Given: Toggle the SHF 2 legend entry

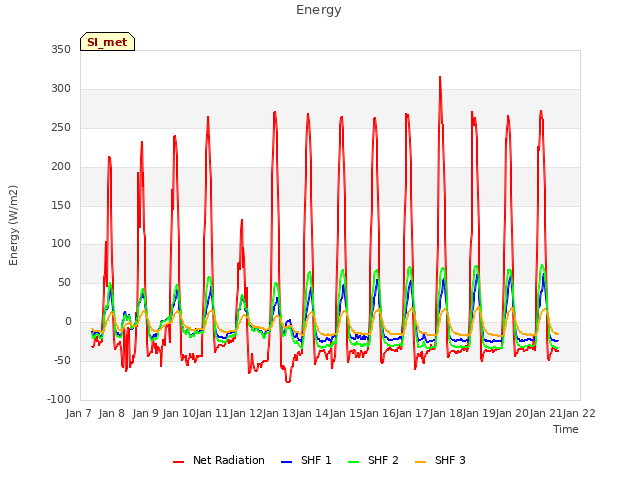Looking at the screenshot, I should 373,460.
